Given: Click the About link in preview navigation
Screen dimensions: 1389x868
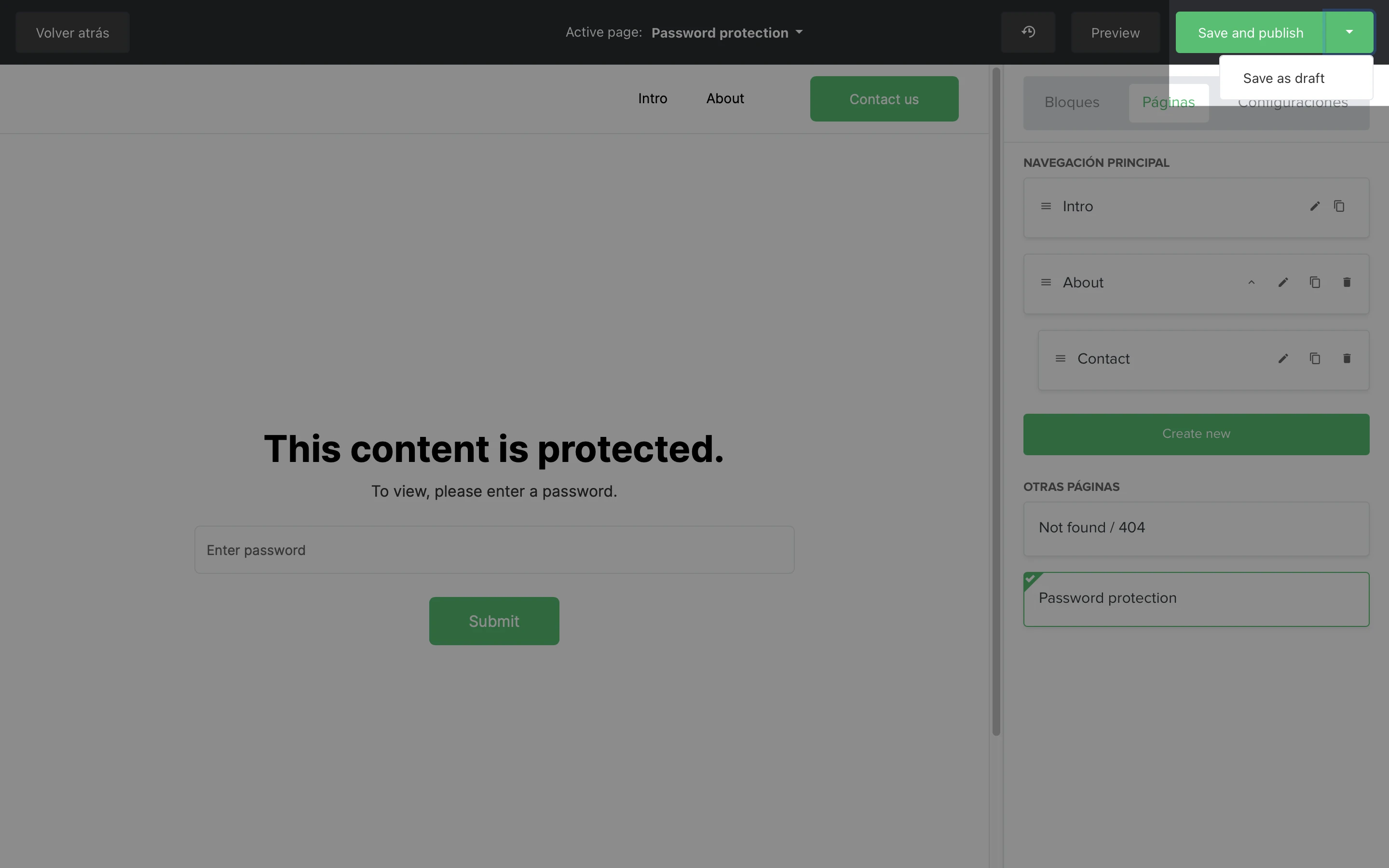Looking at the screenshot, I should coord(725,99).
